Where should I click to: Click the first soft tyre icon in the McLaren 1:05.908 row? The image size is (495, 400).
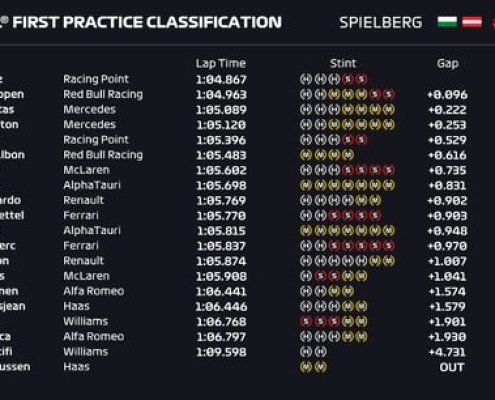[320, 276]
